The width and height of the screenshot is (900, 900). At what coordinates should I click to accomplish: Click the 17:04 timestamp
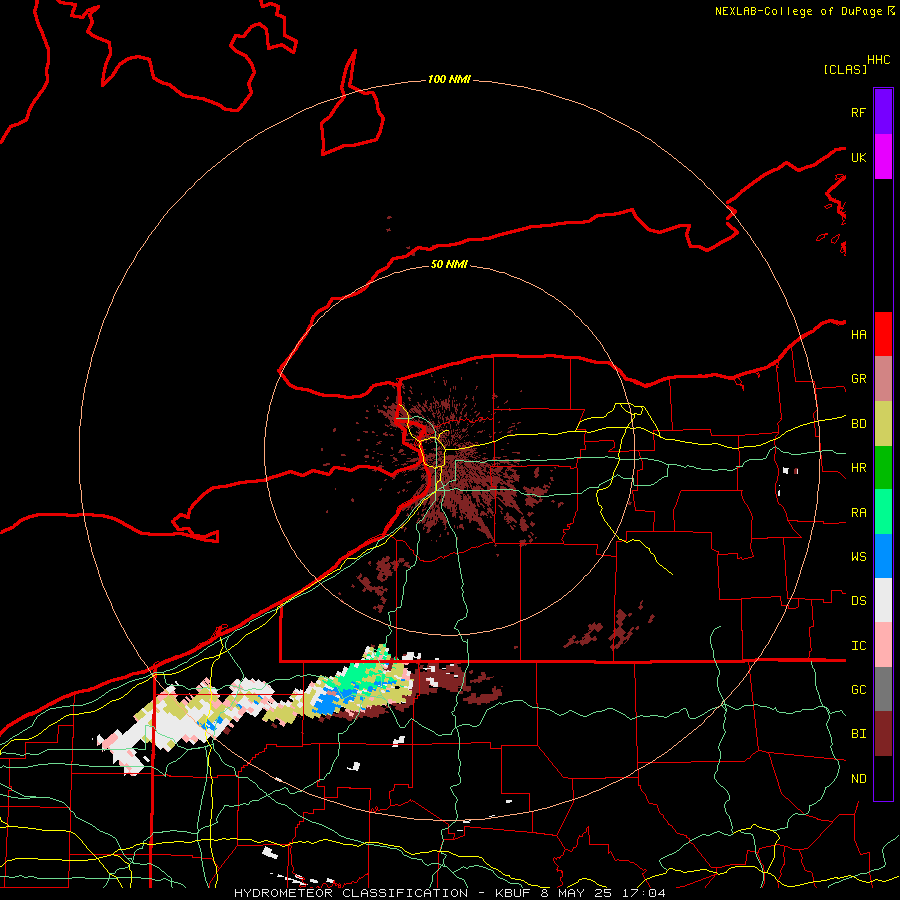[644, 893]
